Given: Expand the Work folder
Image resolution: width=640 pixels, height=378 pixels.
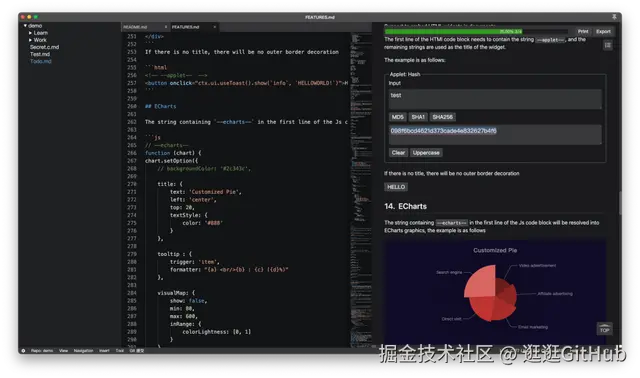Looking at the screenshot, I should (30, 40).
